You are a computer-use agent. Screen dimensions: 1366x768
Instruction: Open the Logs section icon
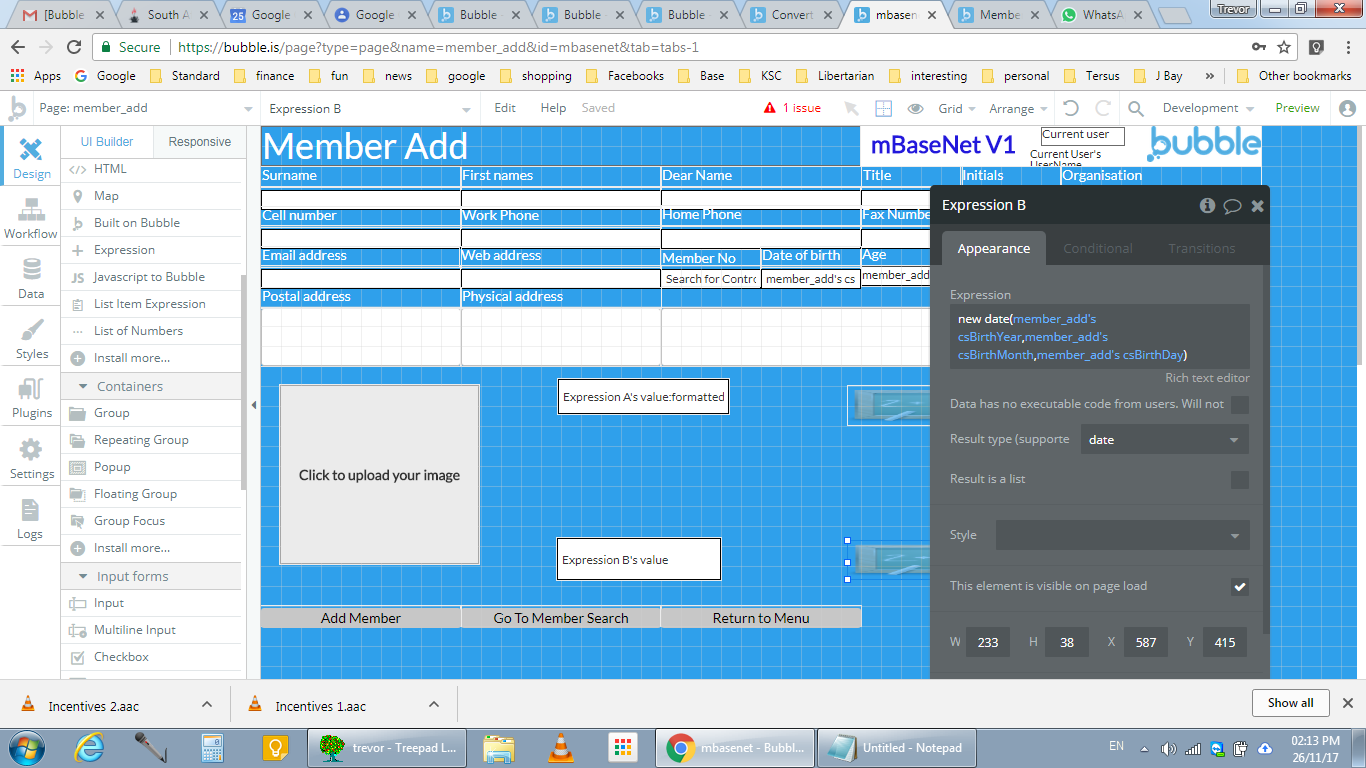tap(31, 518)
